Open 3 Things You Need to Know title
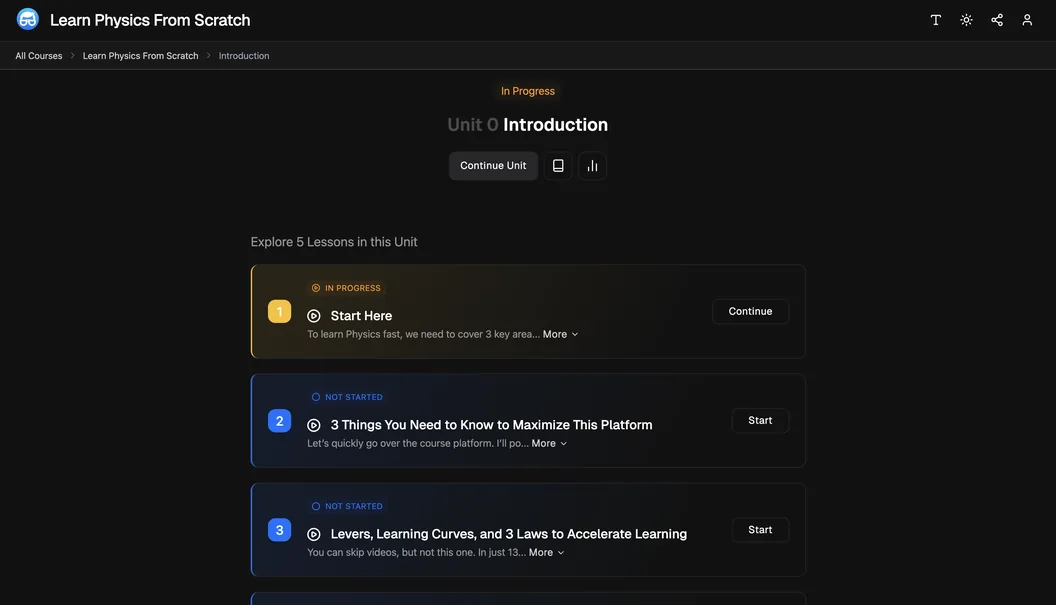This screenshot has width=1056, height=605. tap(491, 425)
